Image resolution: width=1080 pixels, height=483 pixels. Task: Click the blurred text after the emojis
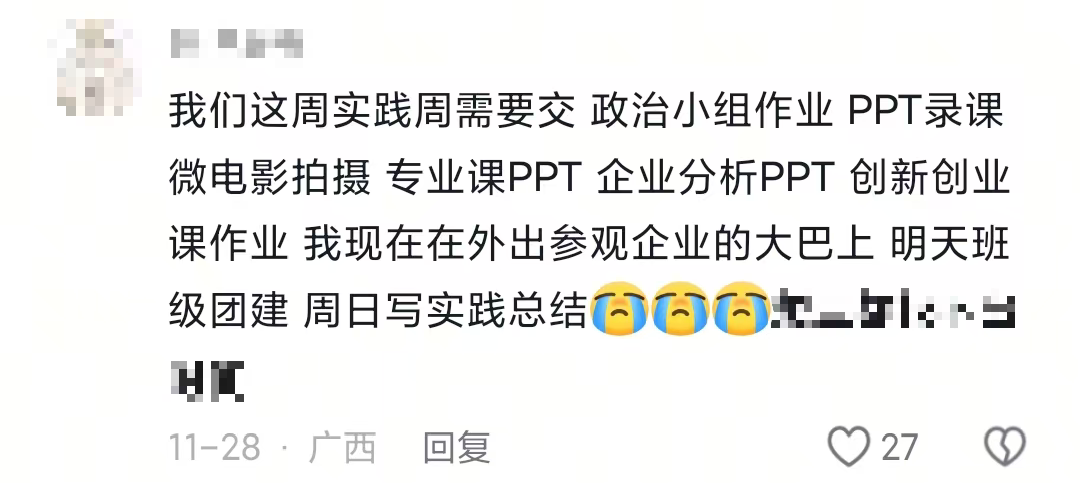[893, 309]
